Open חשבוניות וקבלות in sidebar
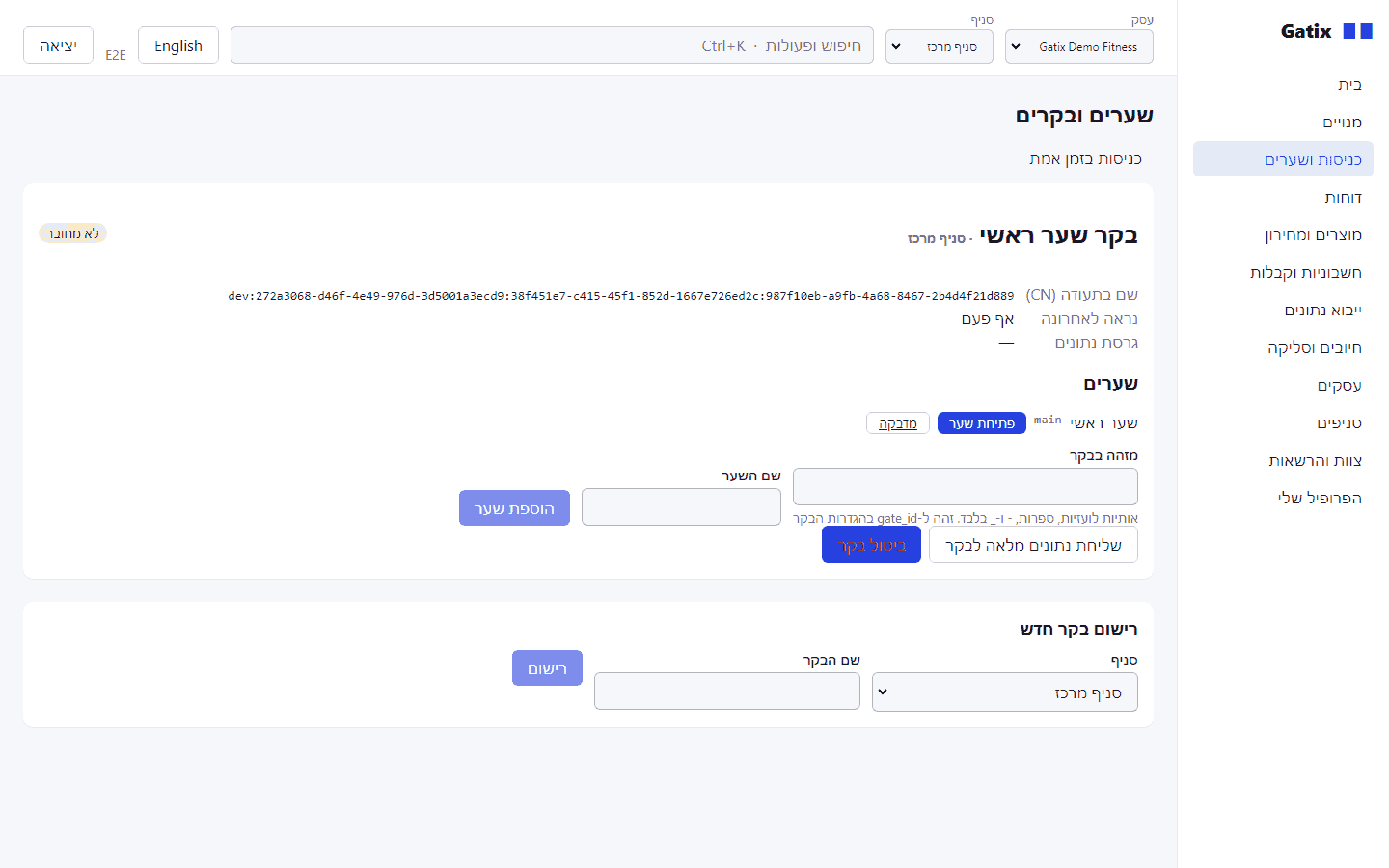 point(1283,273)
